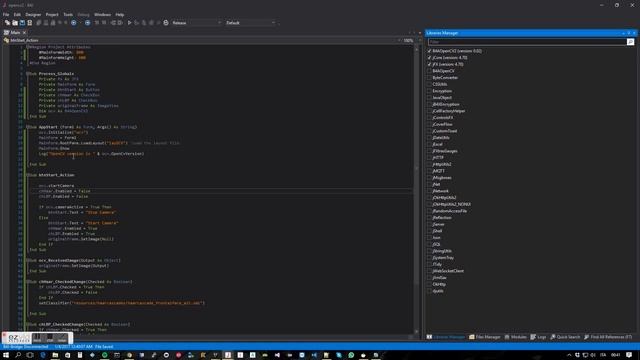Click the jOkHttpUtils2_NONUI library name
Image resolution: width=640 pixels, height=360 pixels.
click(x=451, y=204)
